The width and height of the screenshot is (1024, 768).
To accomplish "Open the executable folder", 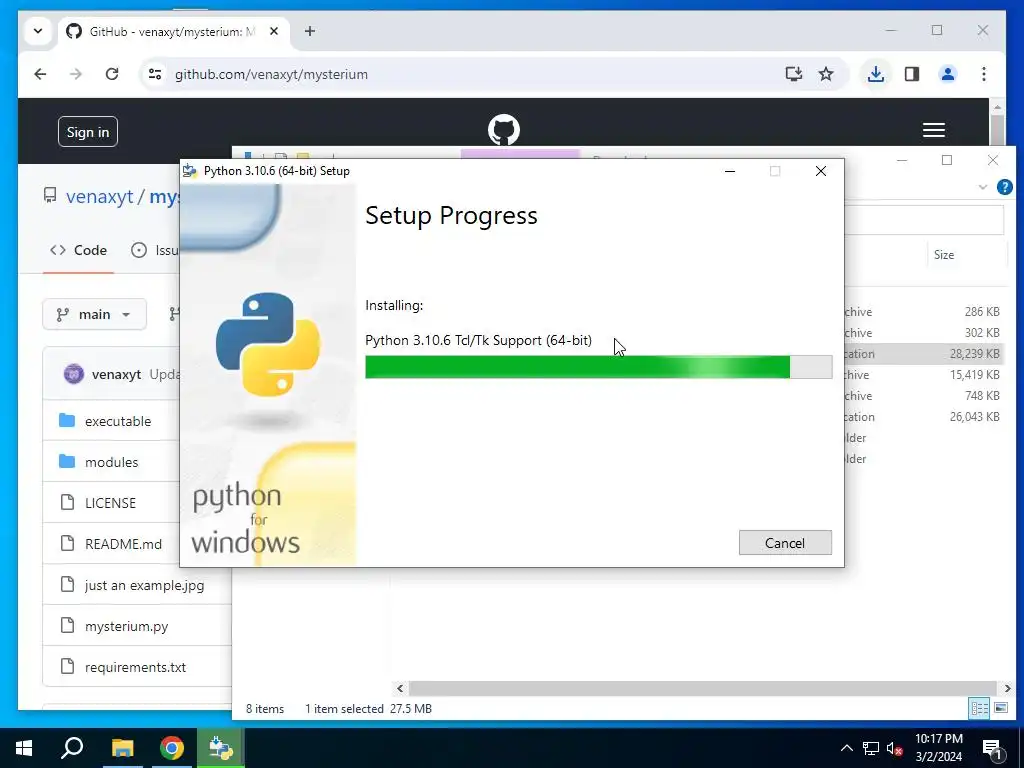I will click(x=118, y=421).
